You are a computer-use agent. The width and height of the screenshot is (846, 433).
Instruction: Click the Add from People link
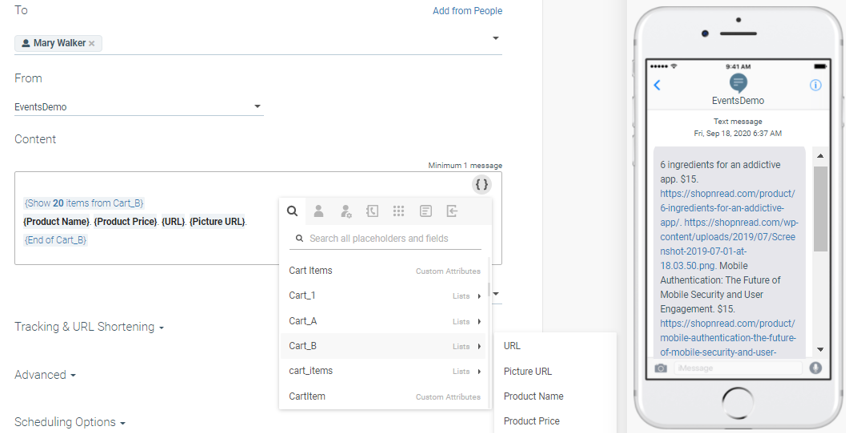[467, 11]
